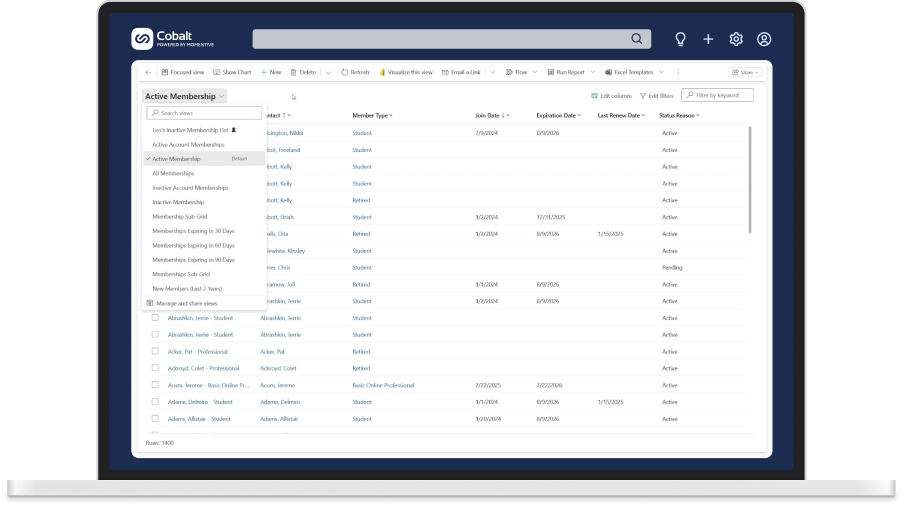The width and height of the screenshot is (914, 506).
Task: Tick the checkbox for Acker, Pat - Professional
Action: [x=155, y=352]
